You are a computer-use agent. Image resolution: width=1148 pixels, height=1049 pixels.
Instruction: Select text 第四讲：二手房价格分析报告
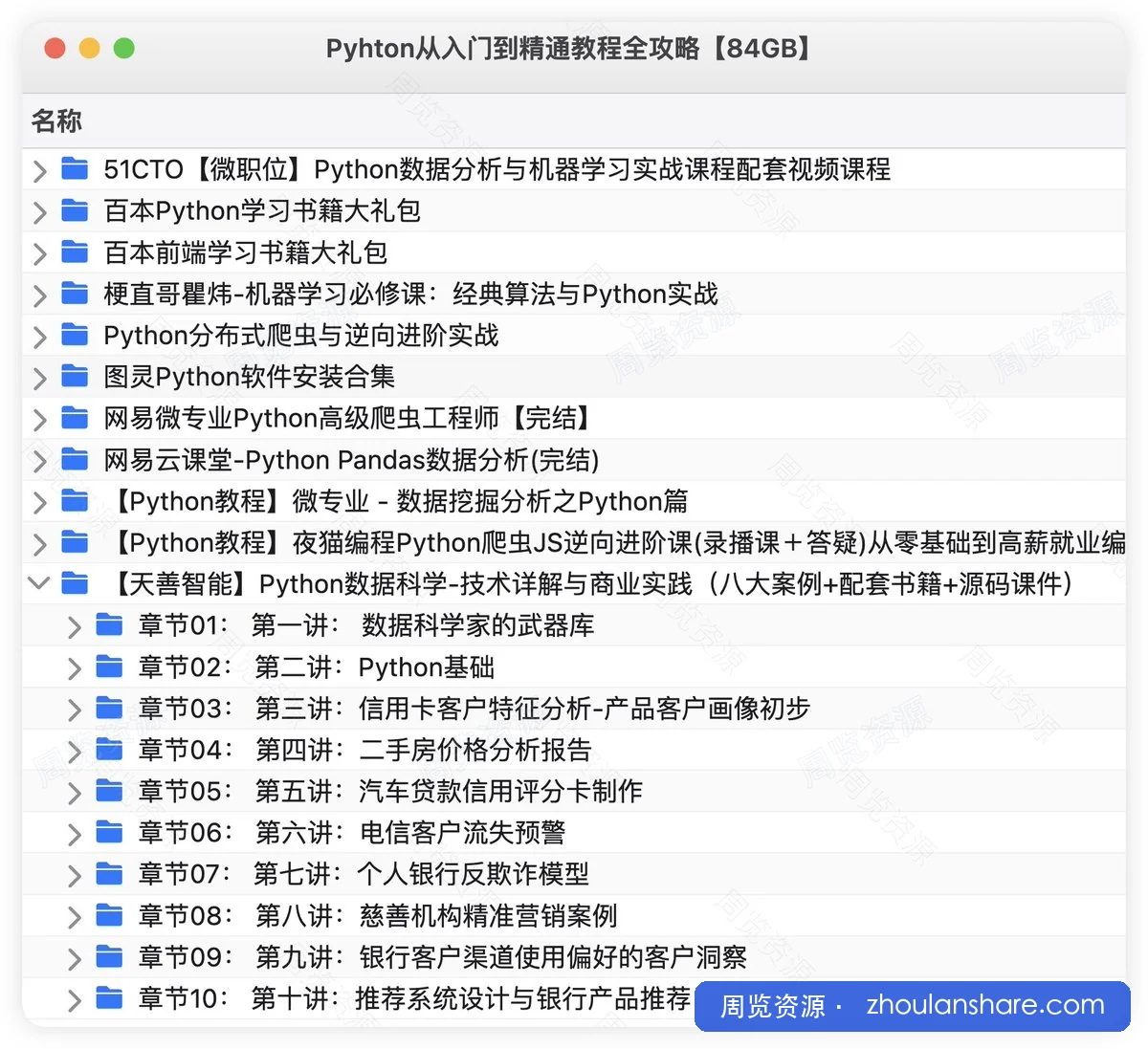pyautogui.click(x=424, y=751)
